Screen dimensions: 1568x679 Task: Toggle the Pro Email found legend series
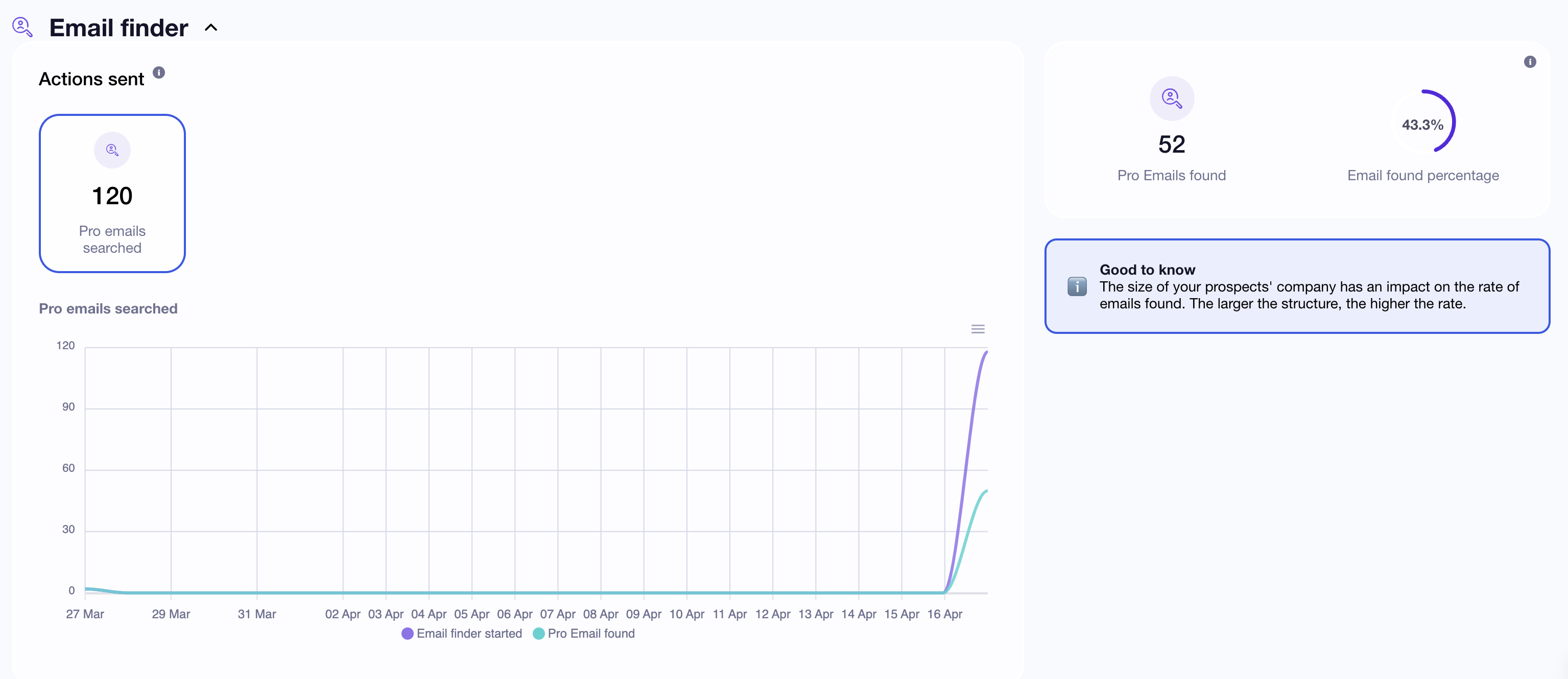click(x=584, y=634)
